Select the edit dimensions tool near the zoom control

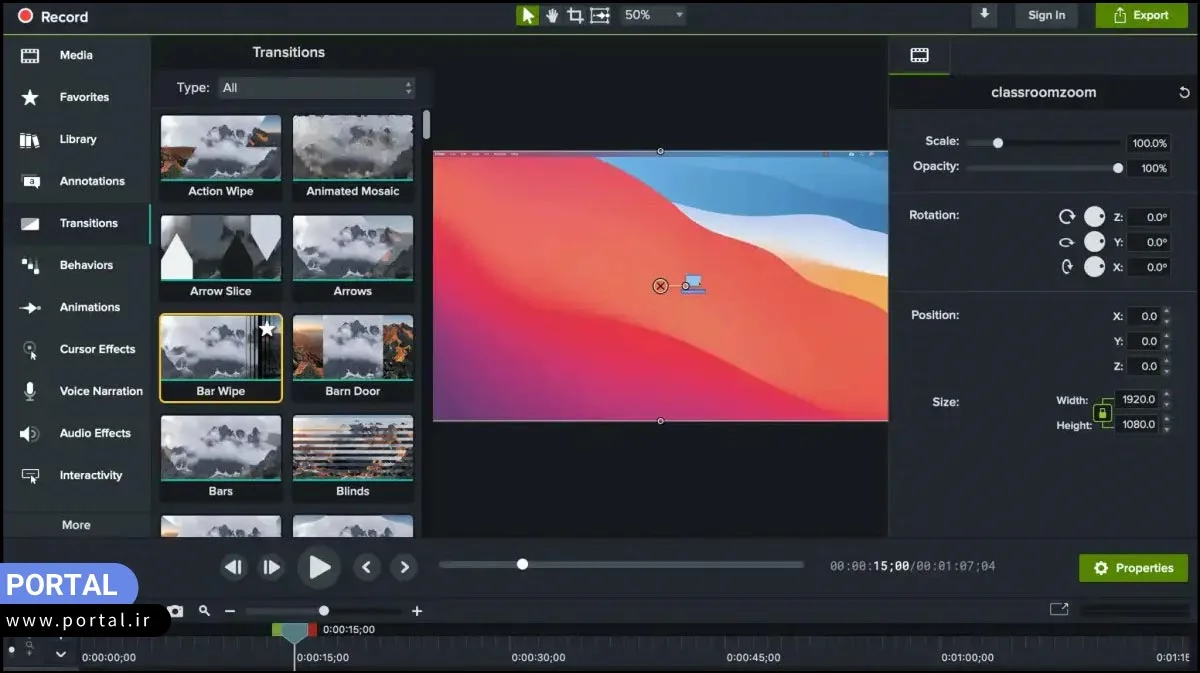tap(599, 15)
